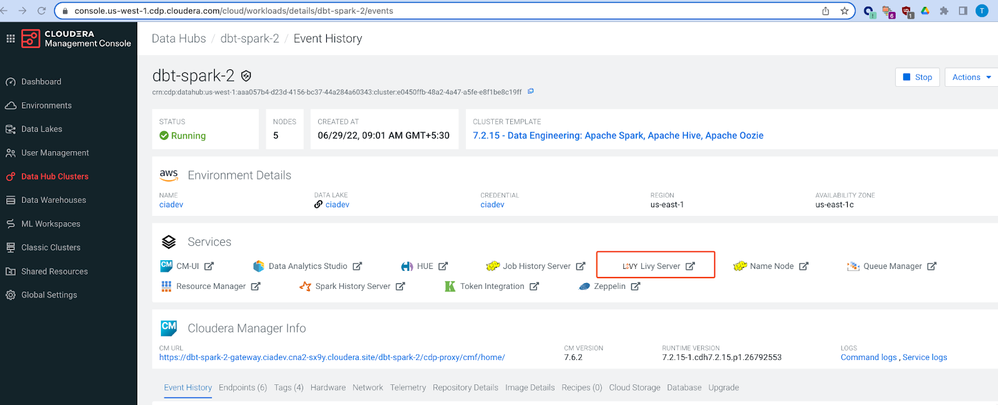Click the Stop cluster button
The image size is (998, 405).
coord(917,77)
